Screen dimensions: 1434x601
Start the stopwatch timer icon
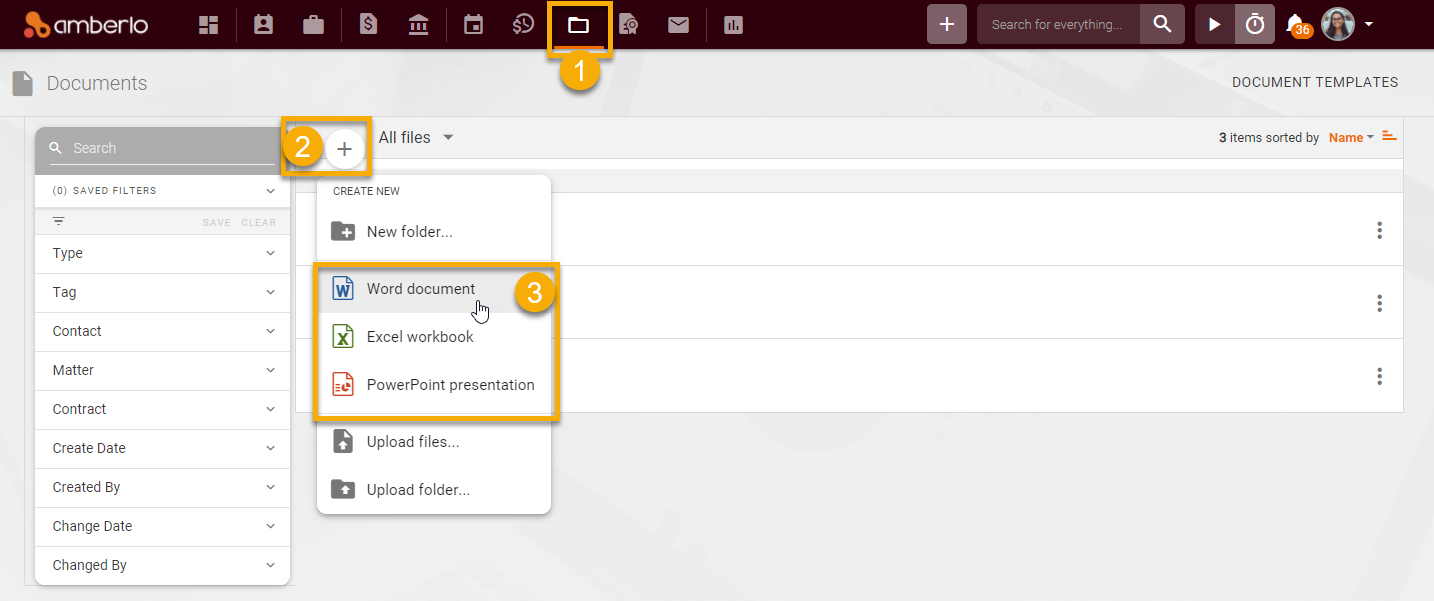click(x=1254, y=23)
